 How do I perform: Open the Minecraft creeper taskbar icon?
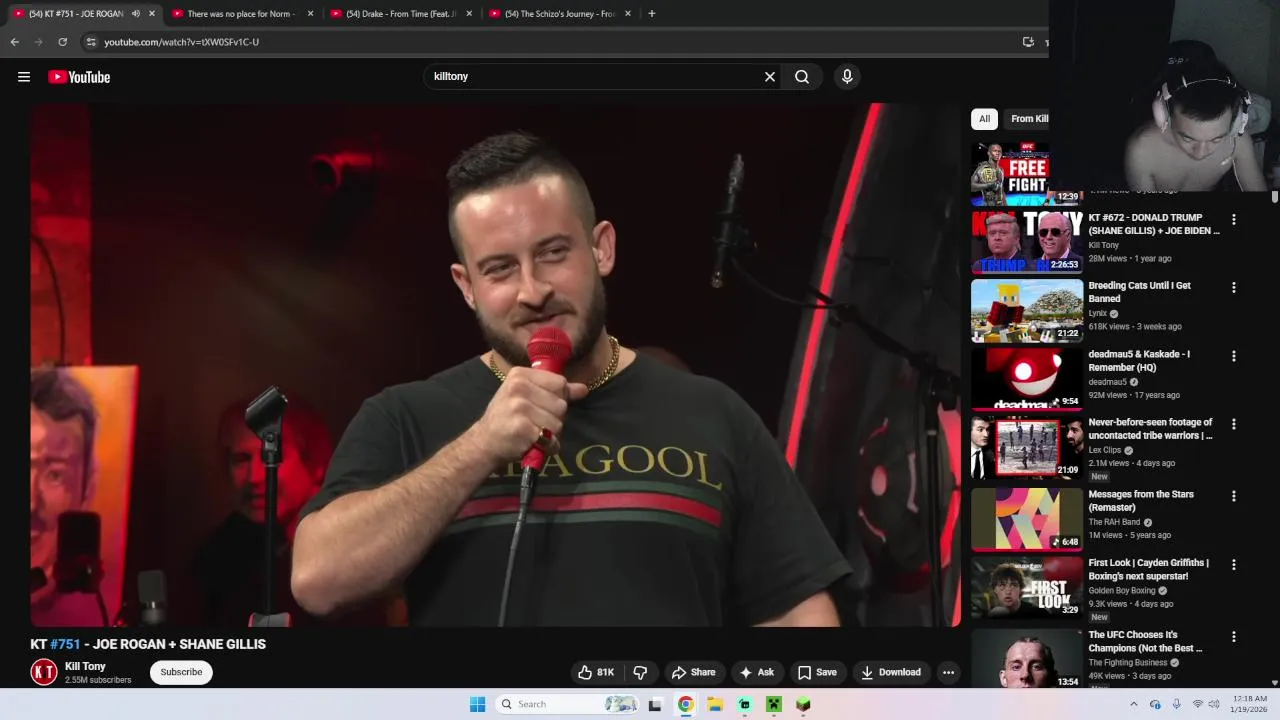[x=773, y=704]
